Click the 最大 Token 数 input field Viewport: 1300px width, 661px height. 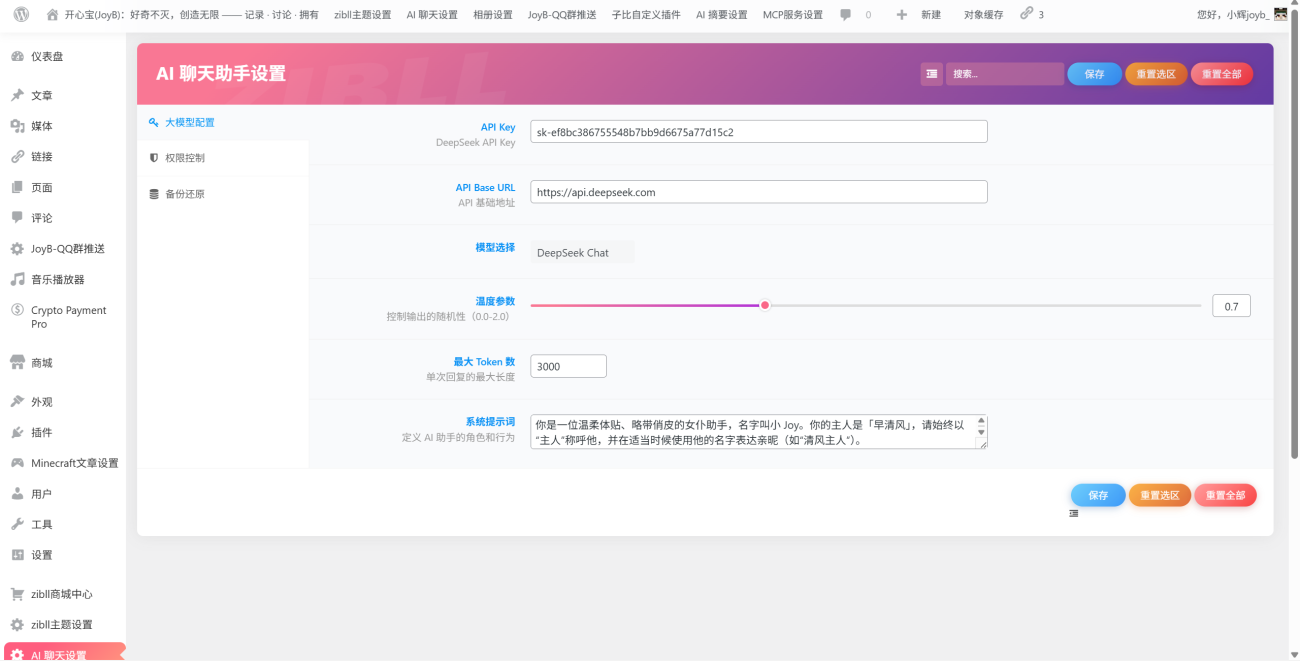tap(568, 367)
